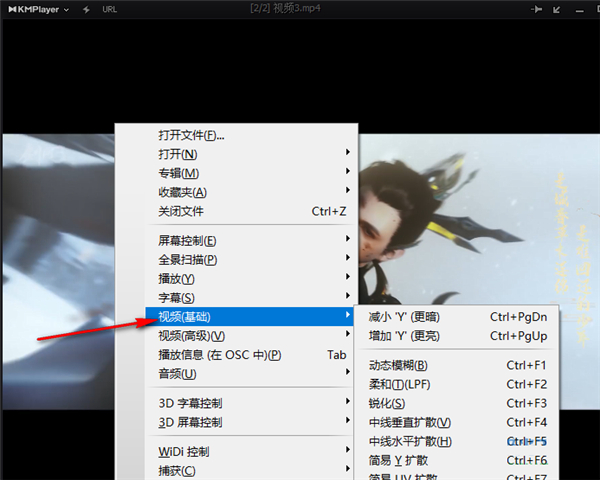Screen dimensions: 600x480
Task: Expand the 字幕(S) submenu
Action: pyautogui.click(x=251, y=297)
